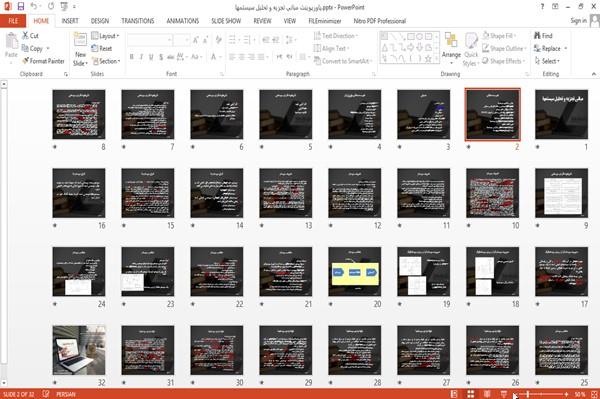Open the TRANSITIONS ribbon tab
The image size is (600, 399).
(x=138, y=21)
